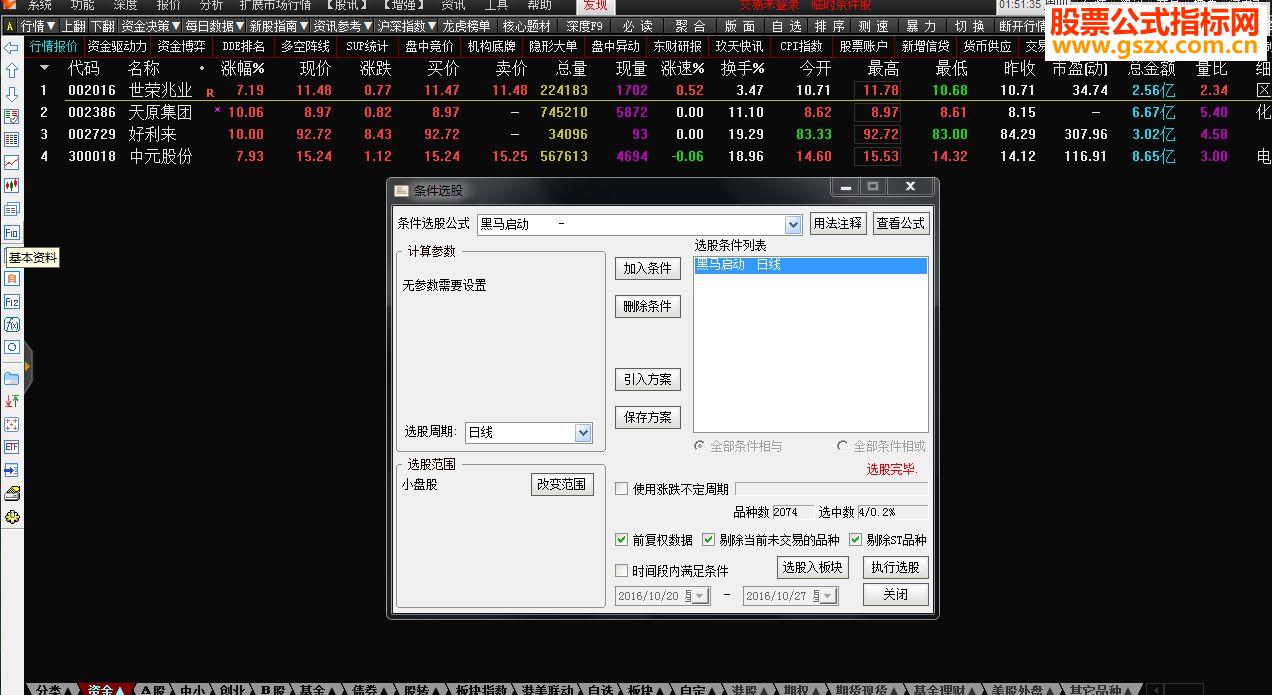Click the blue arrow export sidebar icon

[x=12, y=470]
